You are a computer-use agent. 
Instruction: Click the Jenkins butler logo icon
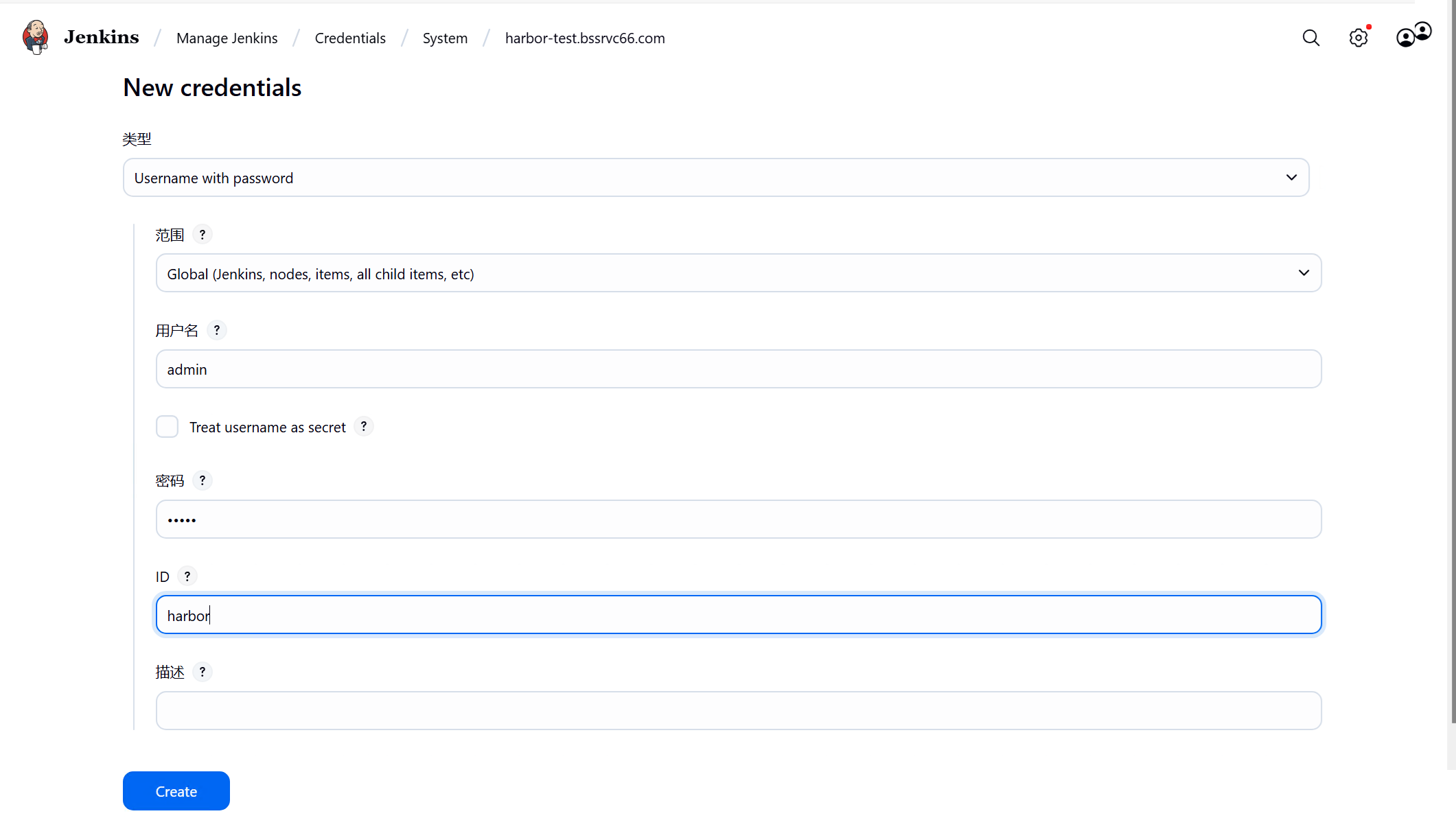(x=36, y=37)
